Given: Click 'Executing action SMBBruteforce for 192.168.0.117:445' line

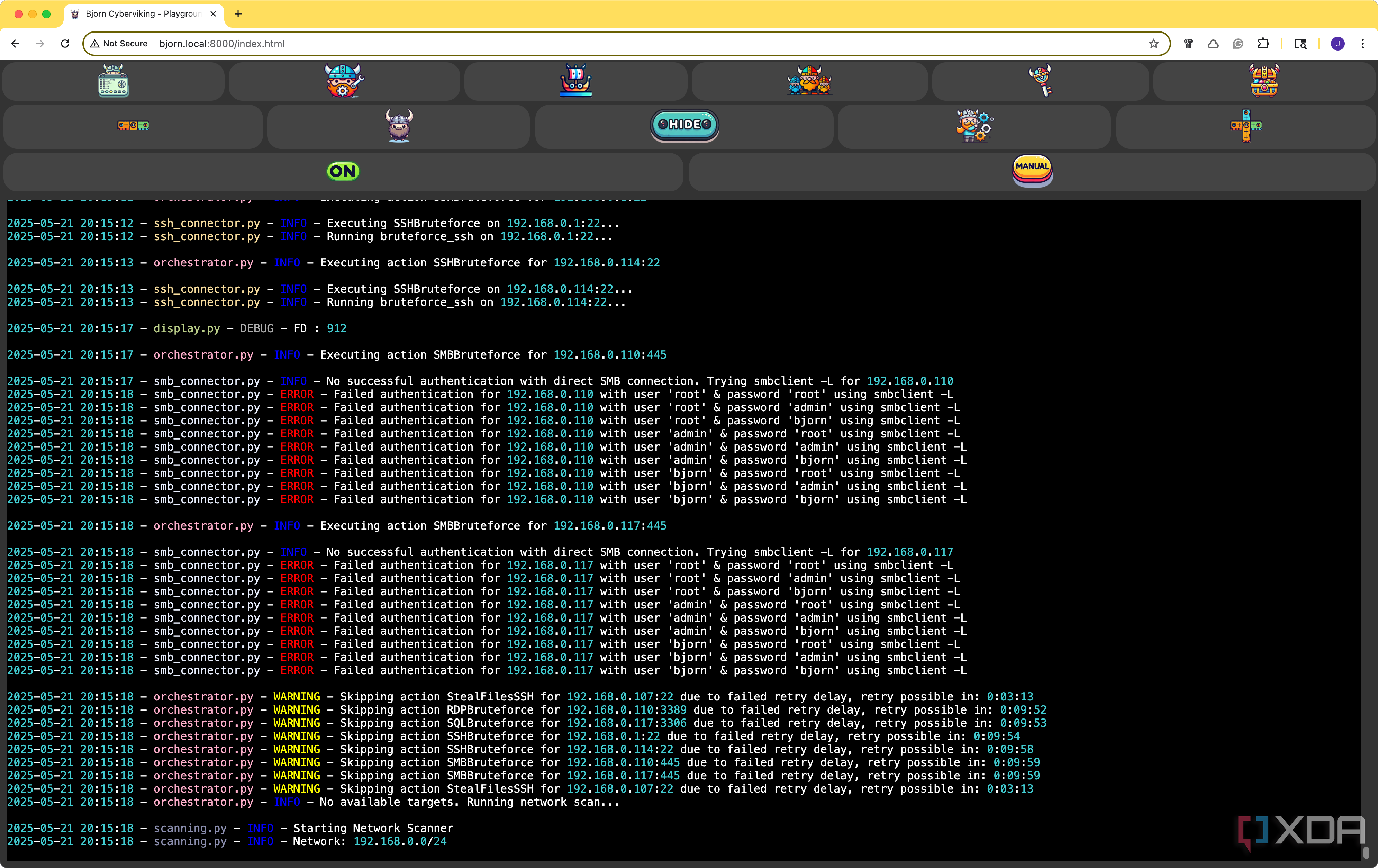Looking at the screenshot, I should pos(336,526).
